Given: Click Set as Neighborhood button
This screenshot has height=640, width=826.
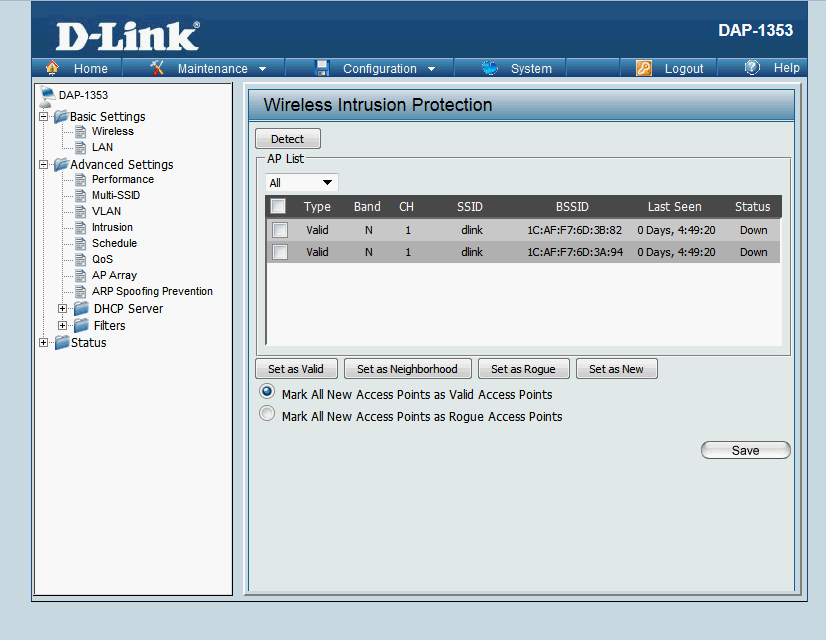Looking at the screenshot, I should [407, 369].
